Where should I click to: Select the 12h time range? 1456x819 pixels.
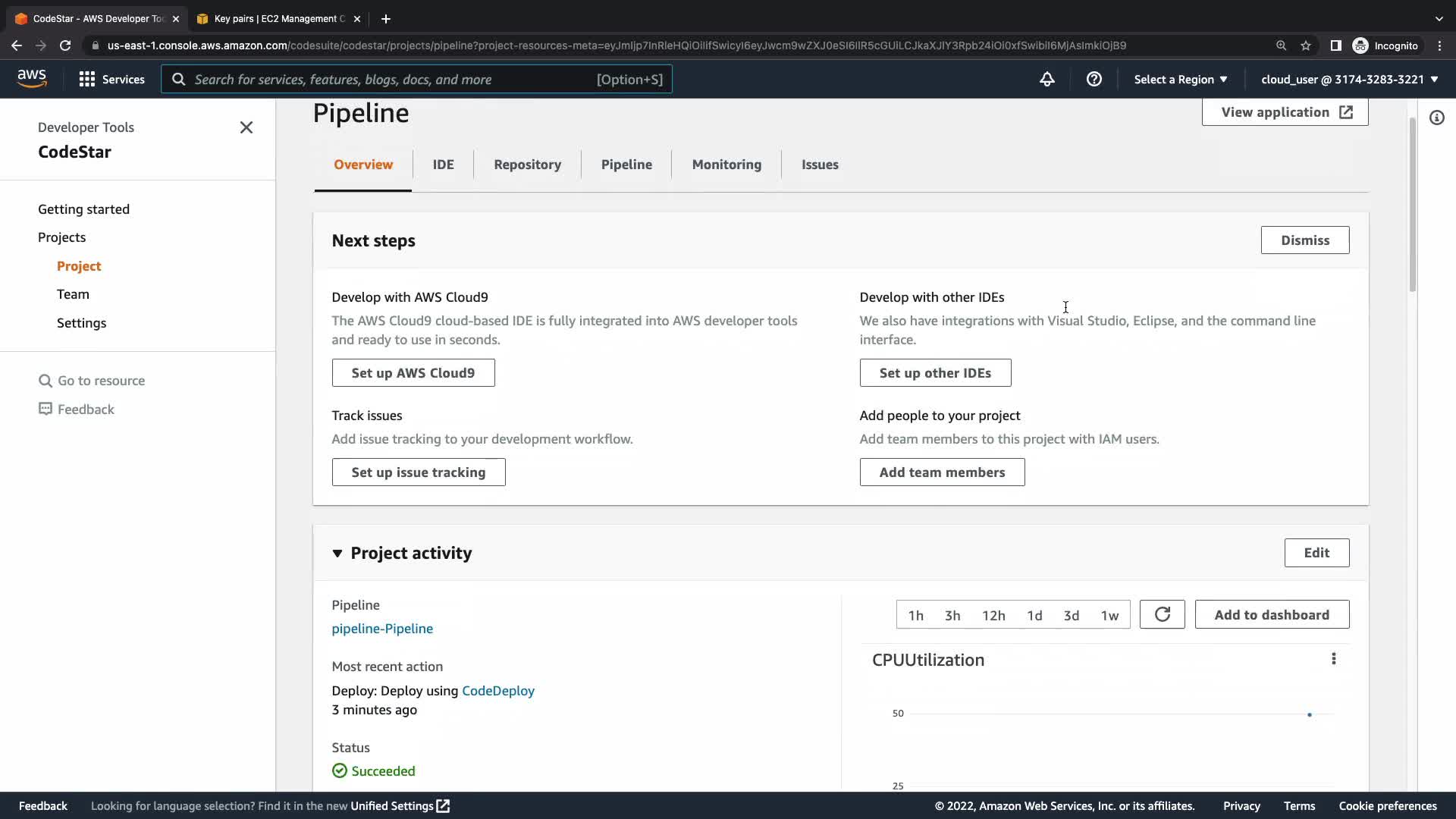pyautogui.click(x=993, y=615)
